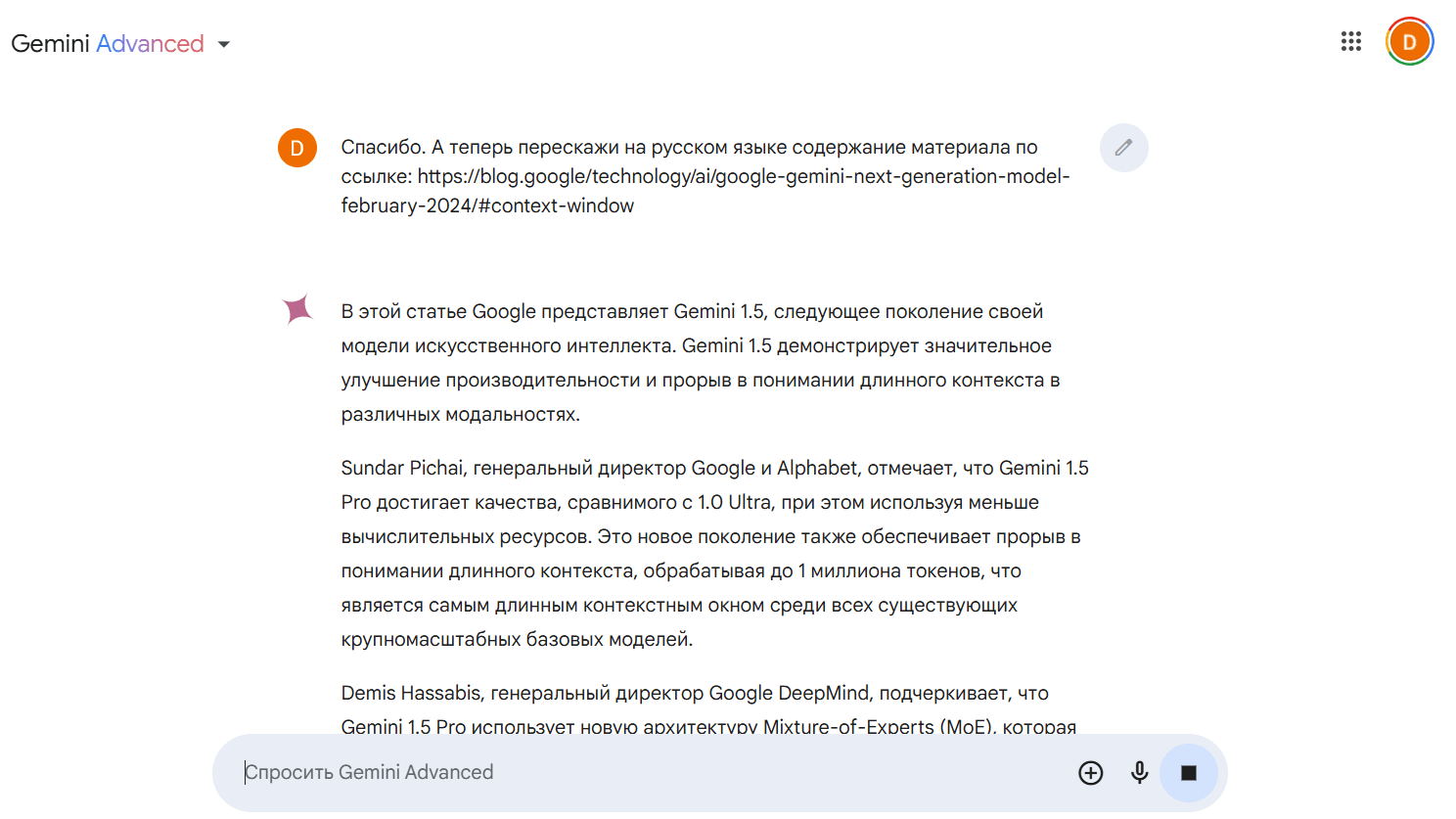Click the name Demis Hassabis in the response
This screenshot has width=1456, height=819.
point(411,694)
